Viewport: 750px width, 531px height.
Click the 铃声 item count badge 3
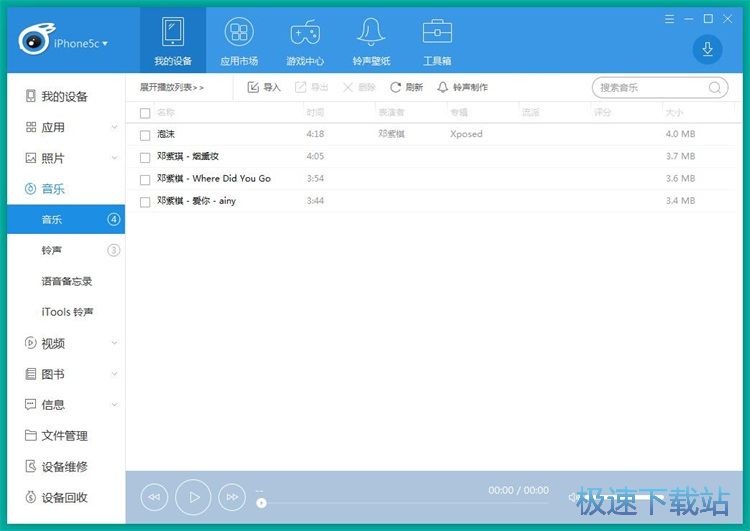click(113, 250)
